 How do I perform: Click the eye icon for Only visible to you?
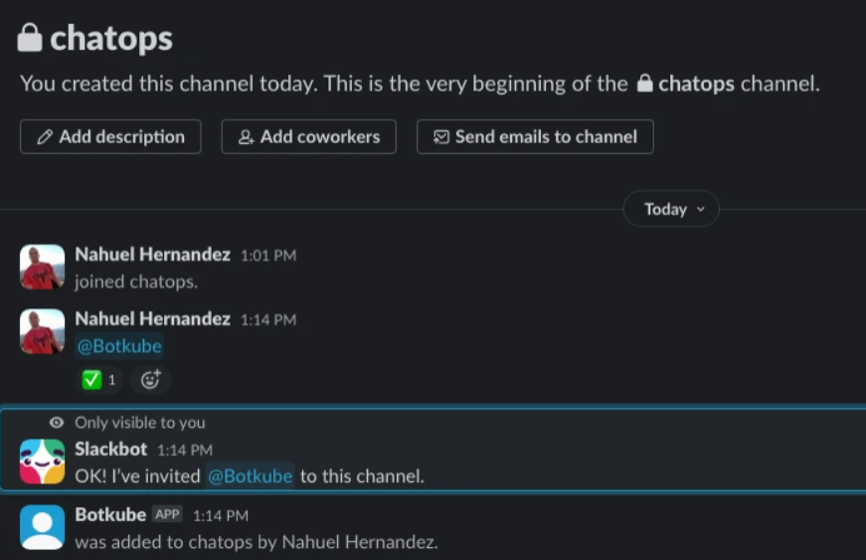(x=56, y=423)
